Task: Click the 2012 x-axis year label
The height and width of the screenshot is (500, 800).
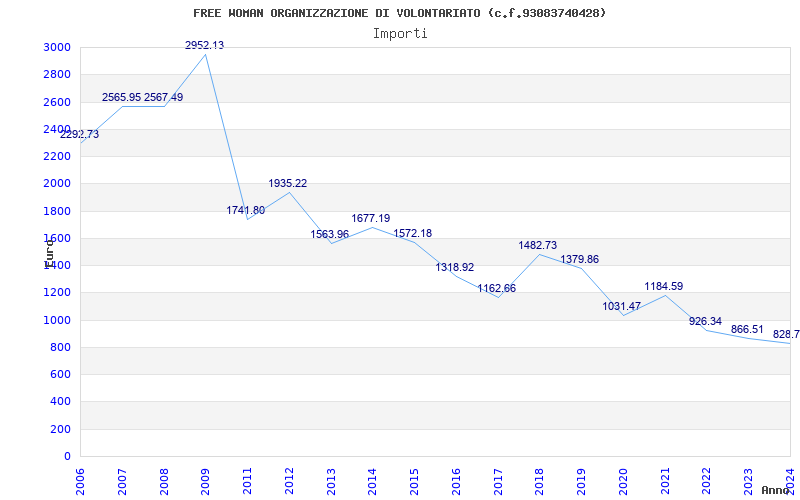Action: [289, 482]
